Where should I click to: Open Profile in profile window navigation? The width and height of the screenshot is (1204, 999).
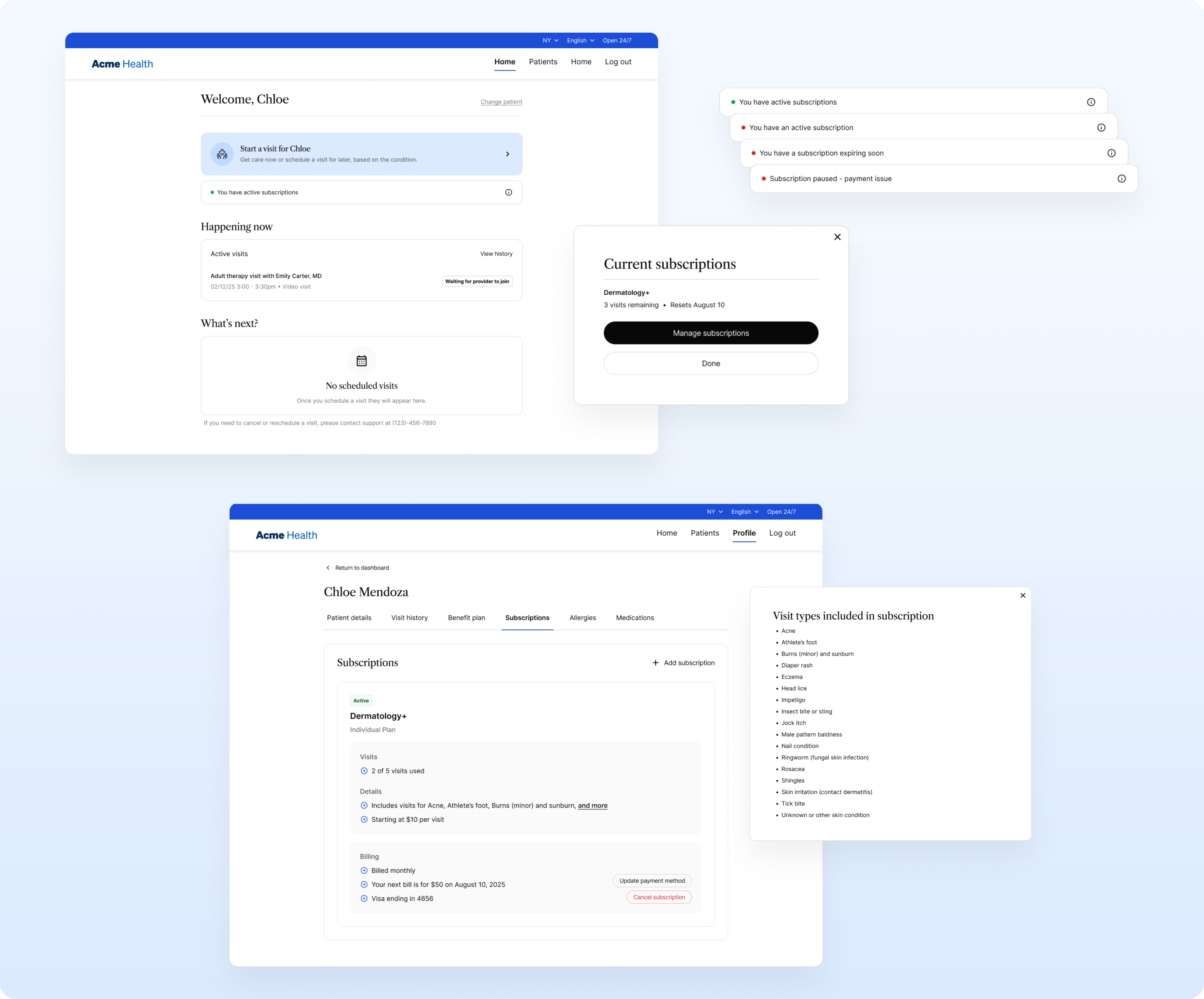point(744,533)
